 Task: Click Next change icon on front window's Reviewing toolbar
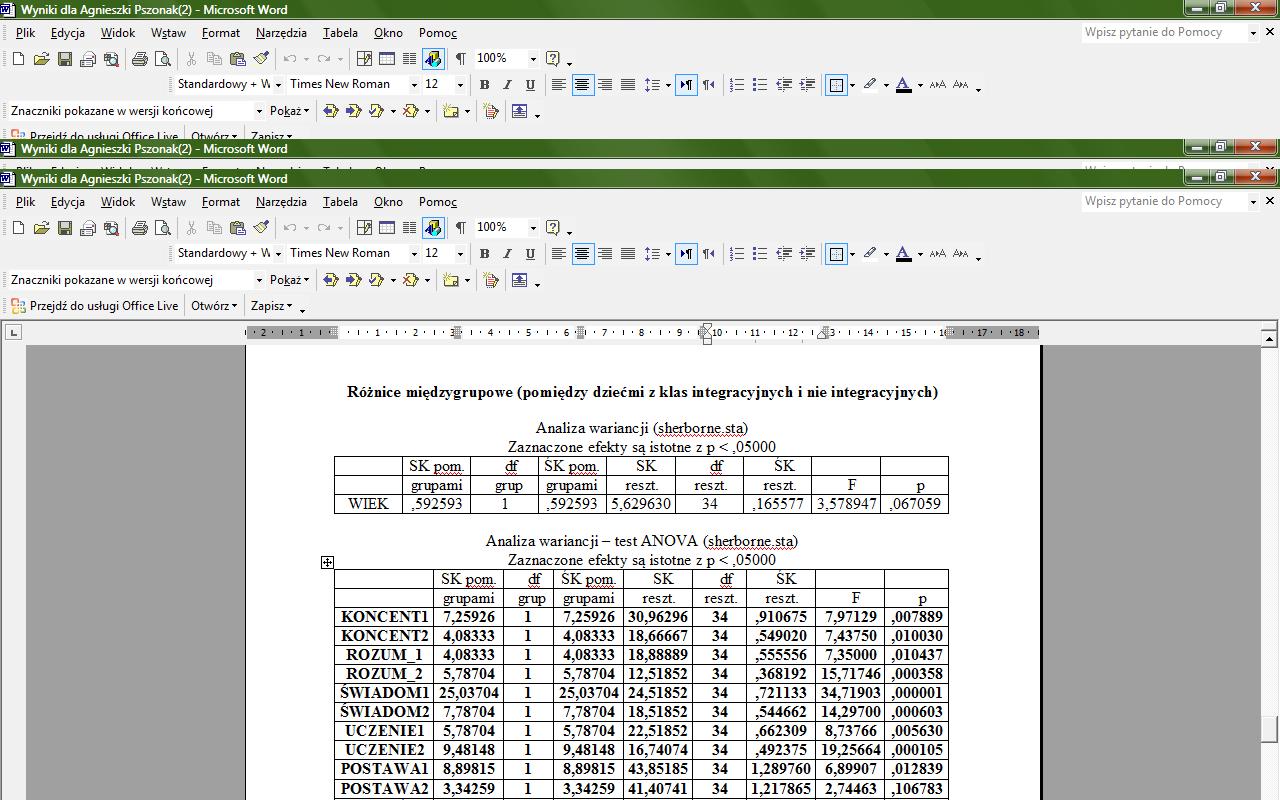[x=353, y=280]
